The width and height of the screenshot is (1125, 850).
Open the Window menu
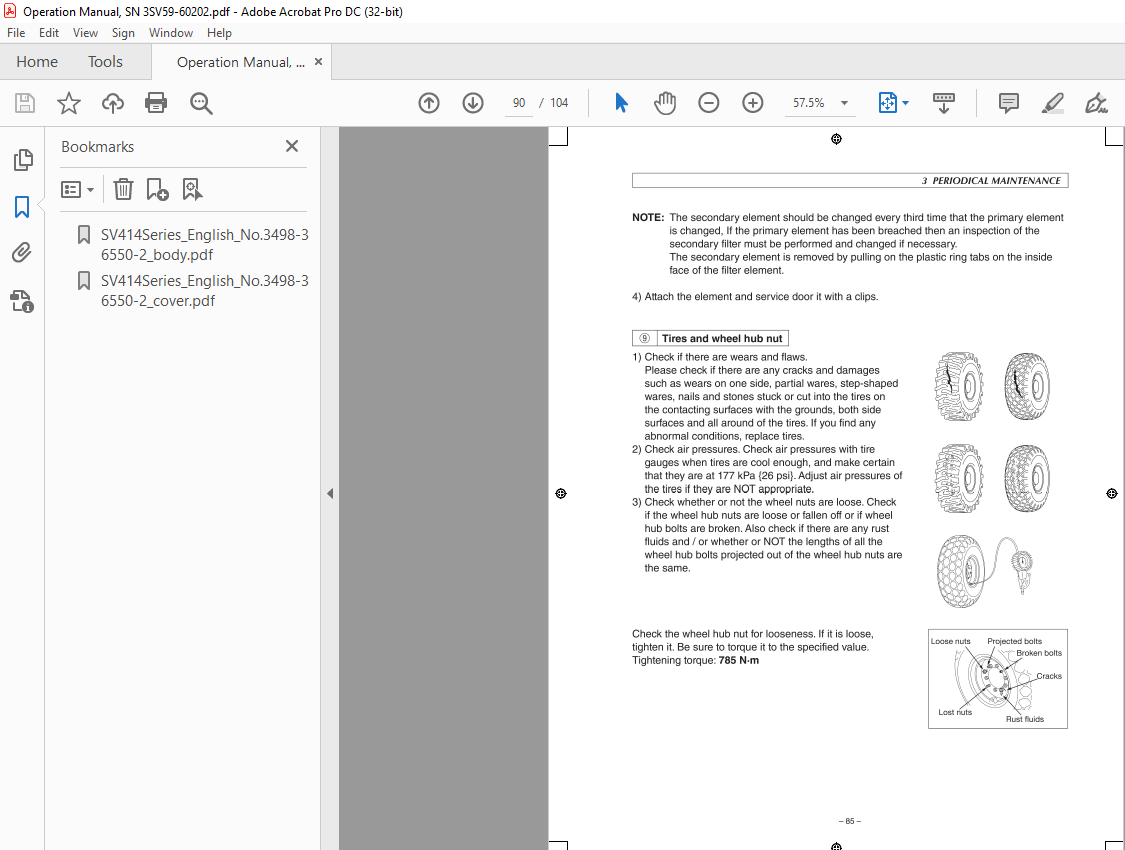171,33
